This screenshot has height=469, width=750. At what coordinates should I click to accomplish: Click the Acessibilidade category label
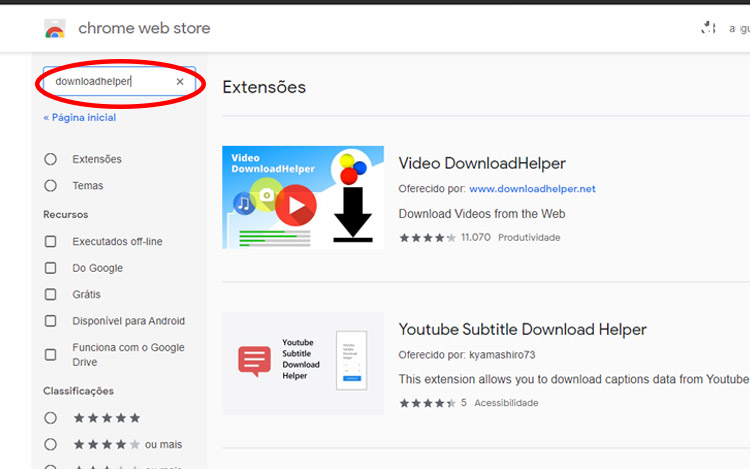506,403
